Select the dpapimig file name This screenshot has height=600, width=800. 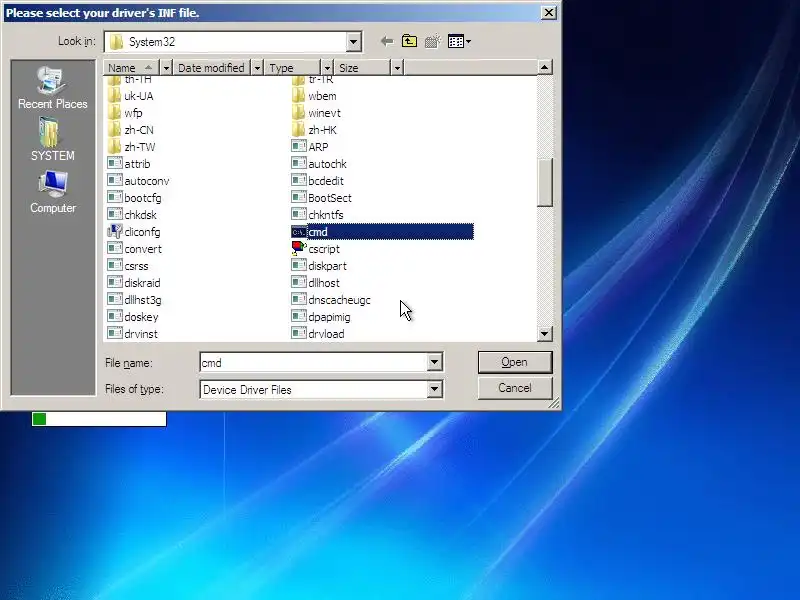[330, 317]
